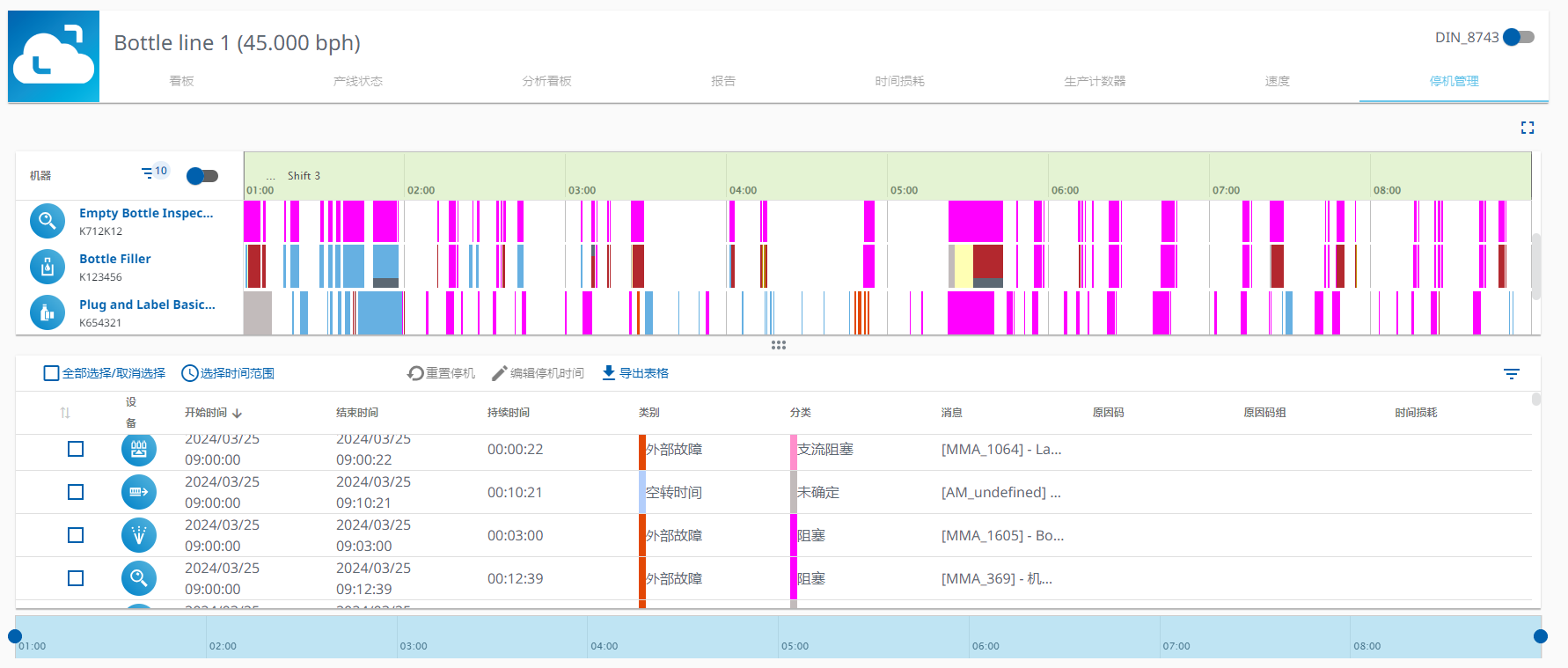Click the Plug and Label machine icon

[x=48, y=312]
